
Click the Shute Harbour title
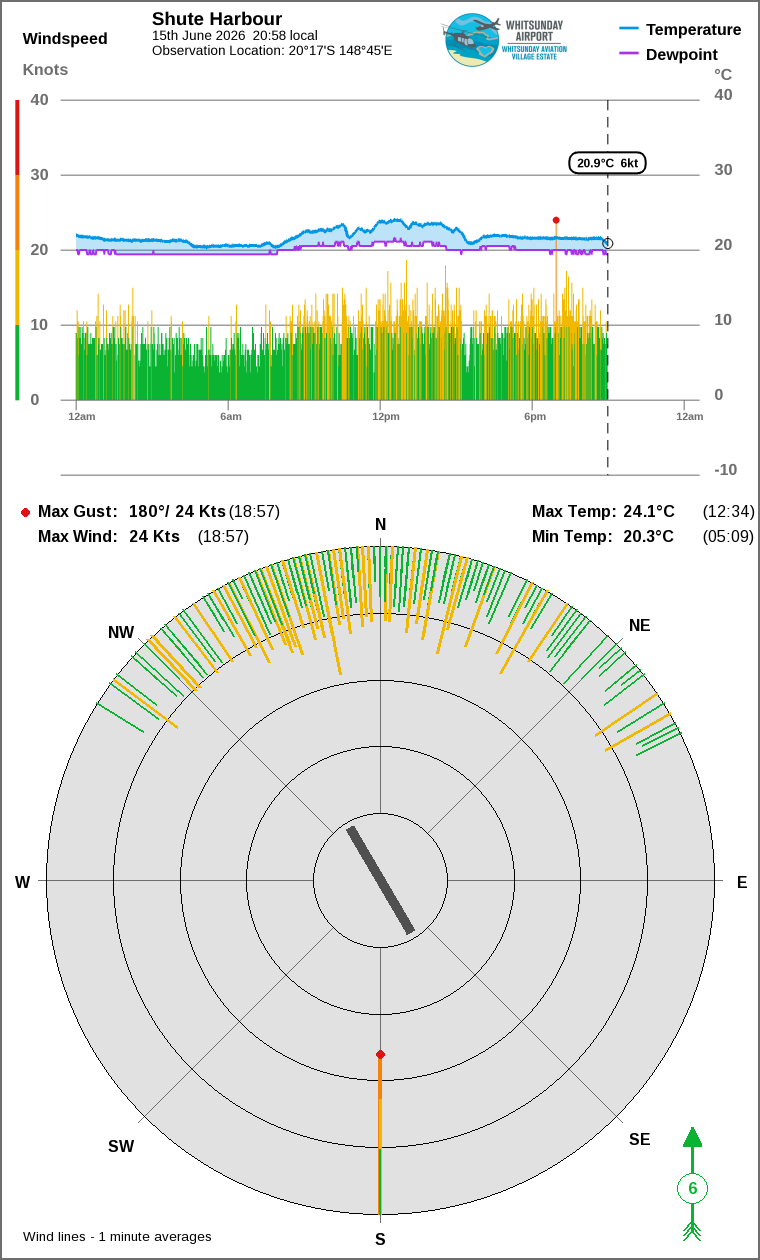coord(217,19)
